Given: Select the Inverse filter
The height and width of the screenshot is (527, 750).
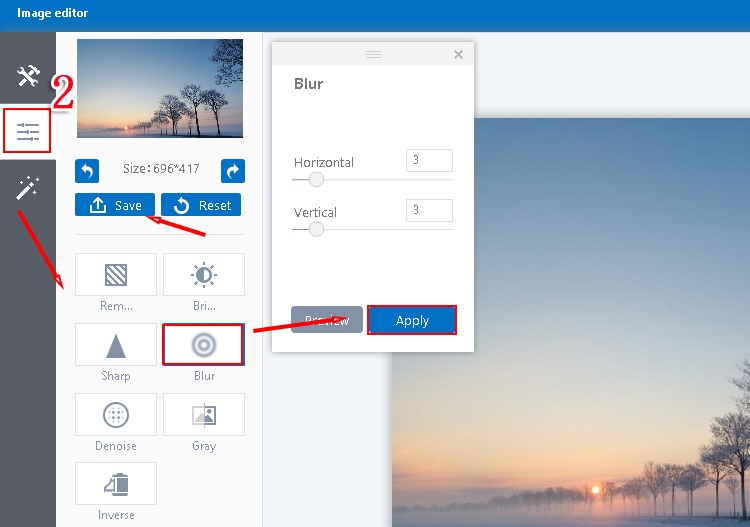Looking at the screenshot, I should coord(116,483).
